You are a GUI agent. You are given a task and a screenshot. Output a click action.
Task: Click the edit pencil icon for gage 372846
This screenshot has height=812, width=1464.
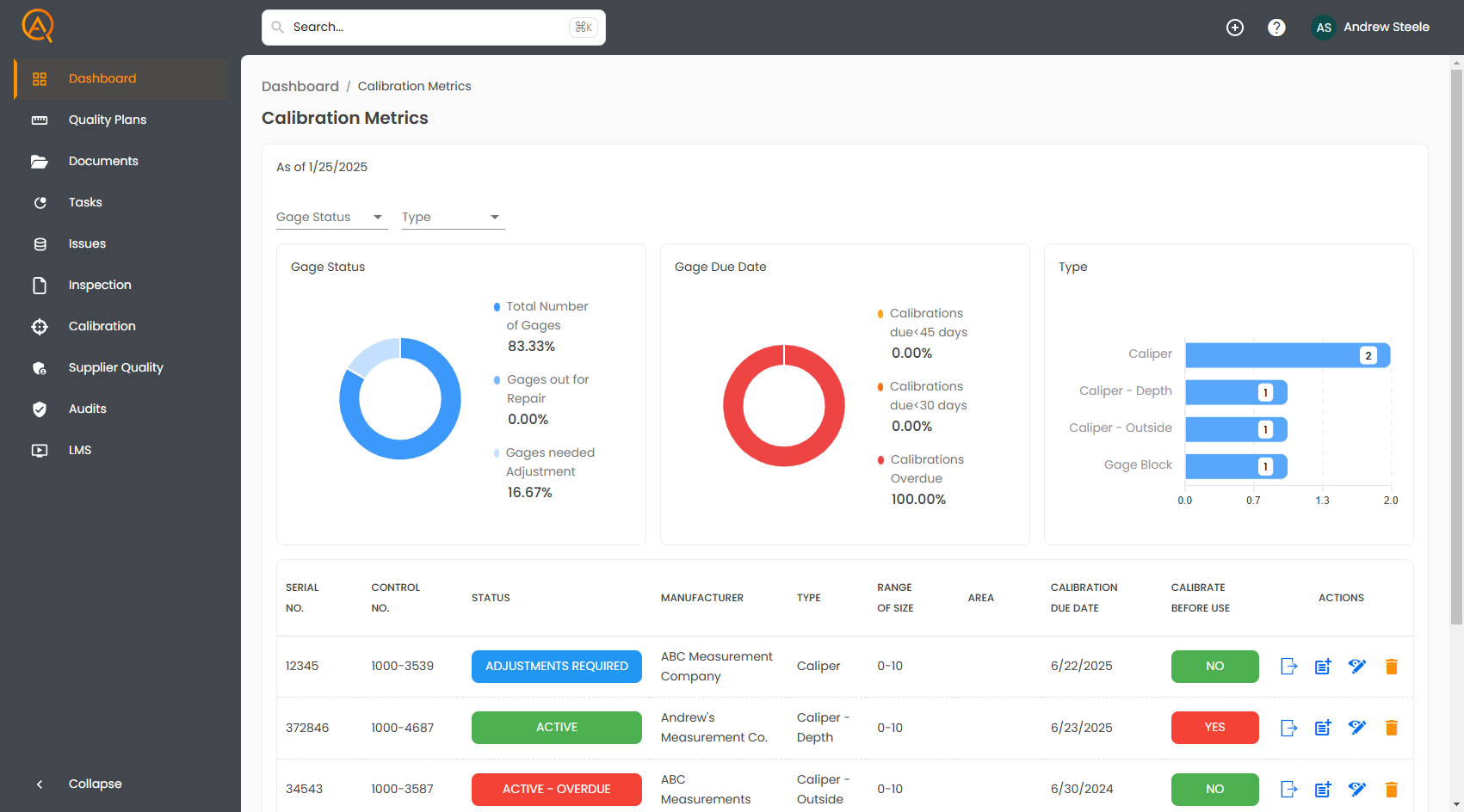[x=1357, y=727]
